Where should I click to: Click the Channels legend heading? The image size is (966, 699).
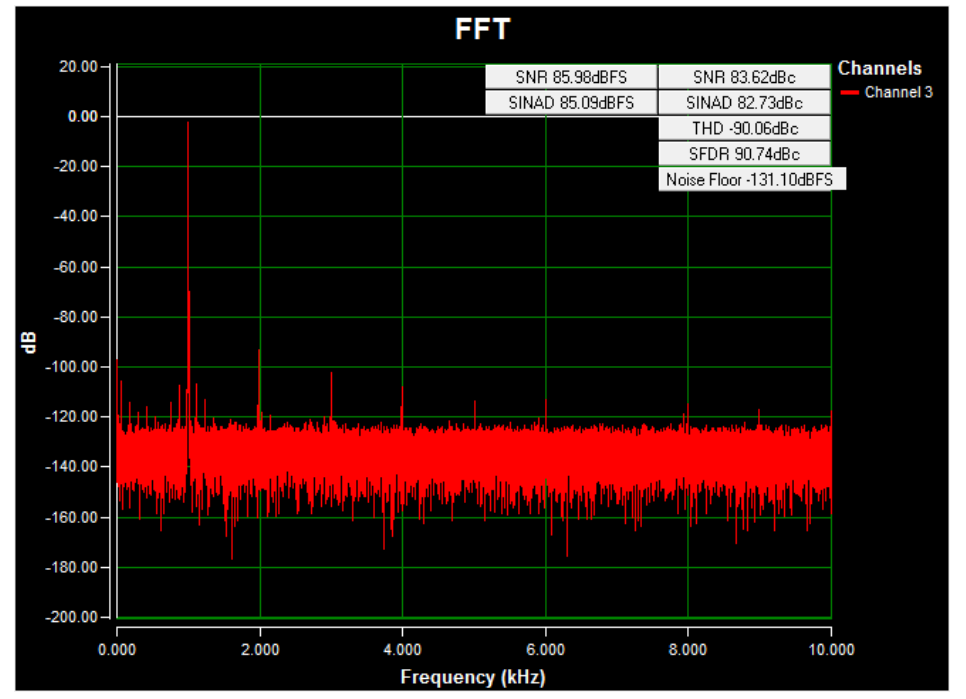(x=879, y=68)
